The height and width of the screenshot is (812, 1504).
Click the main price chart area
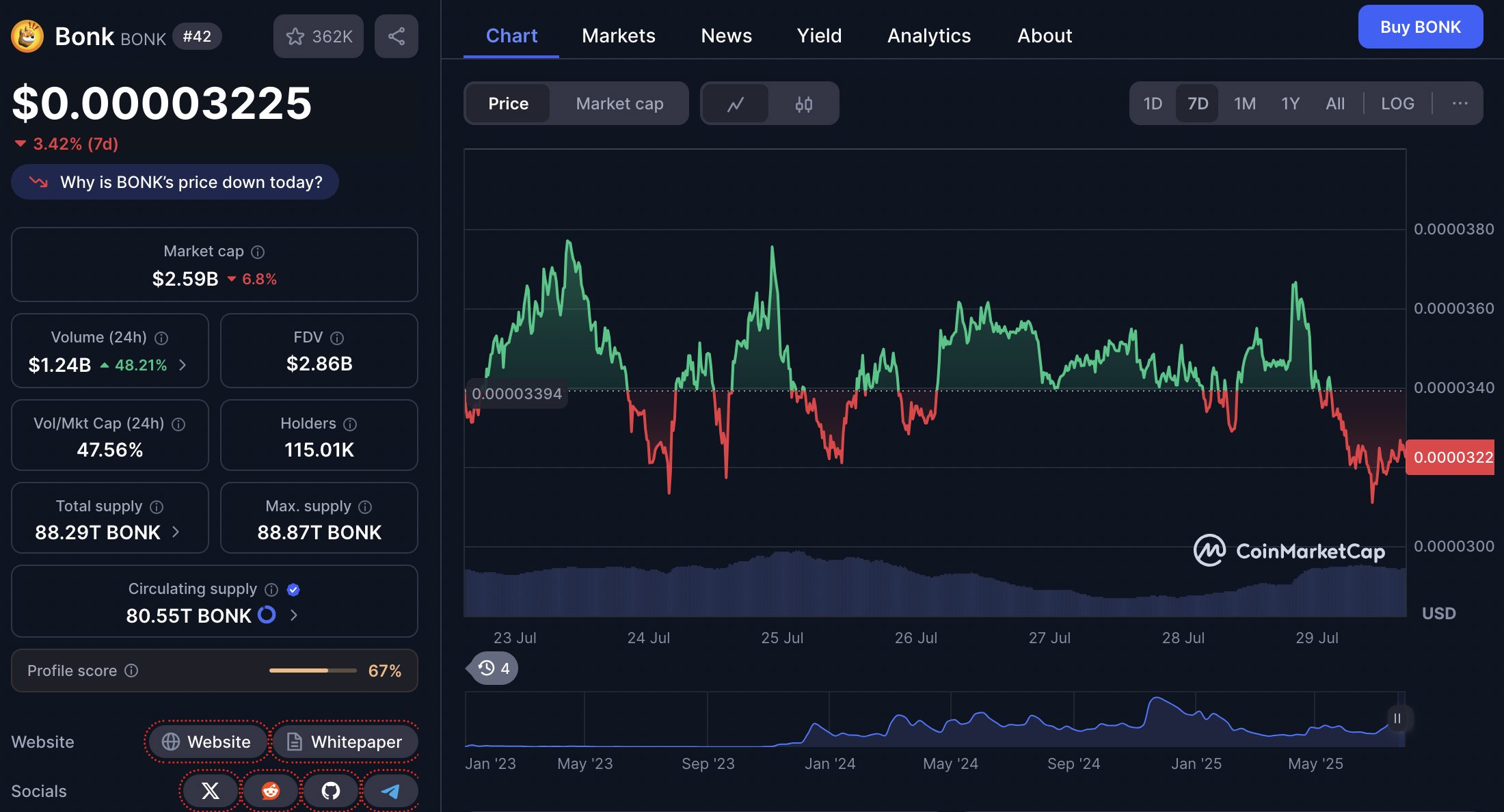[935, 383]
